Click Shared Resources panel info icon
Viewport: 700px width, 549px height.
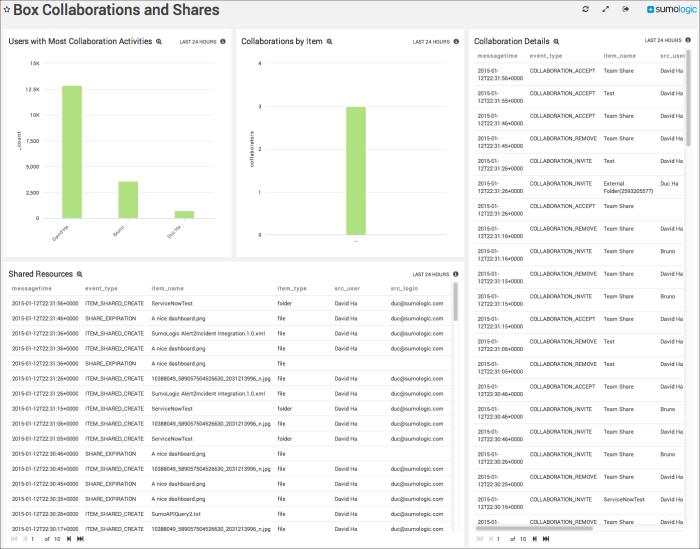456,274
